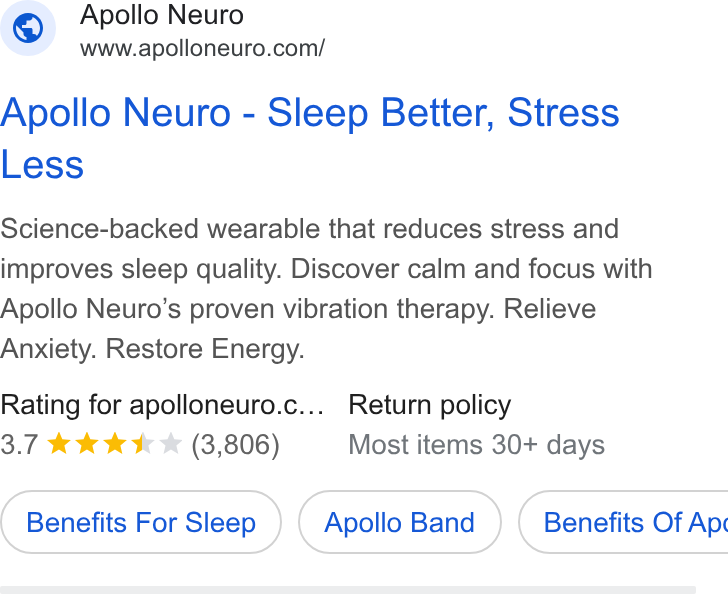Viewport: 728px width, 594px height.
Task: Click the word 'Less' in the title
Action: [x=42, y=165]
